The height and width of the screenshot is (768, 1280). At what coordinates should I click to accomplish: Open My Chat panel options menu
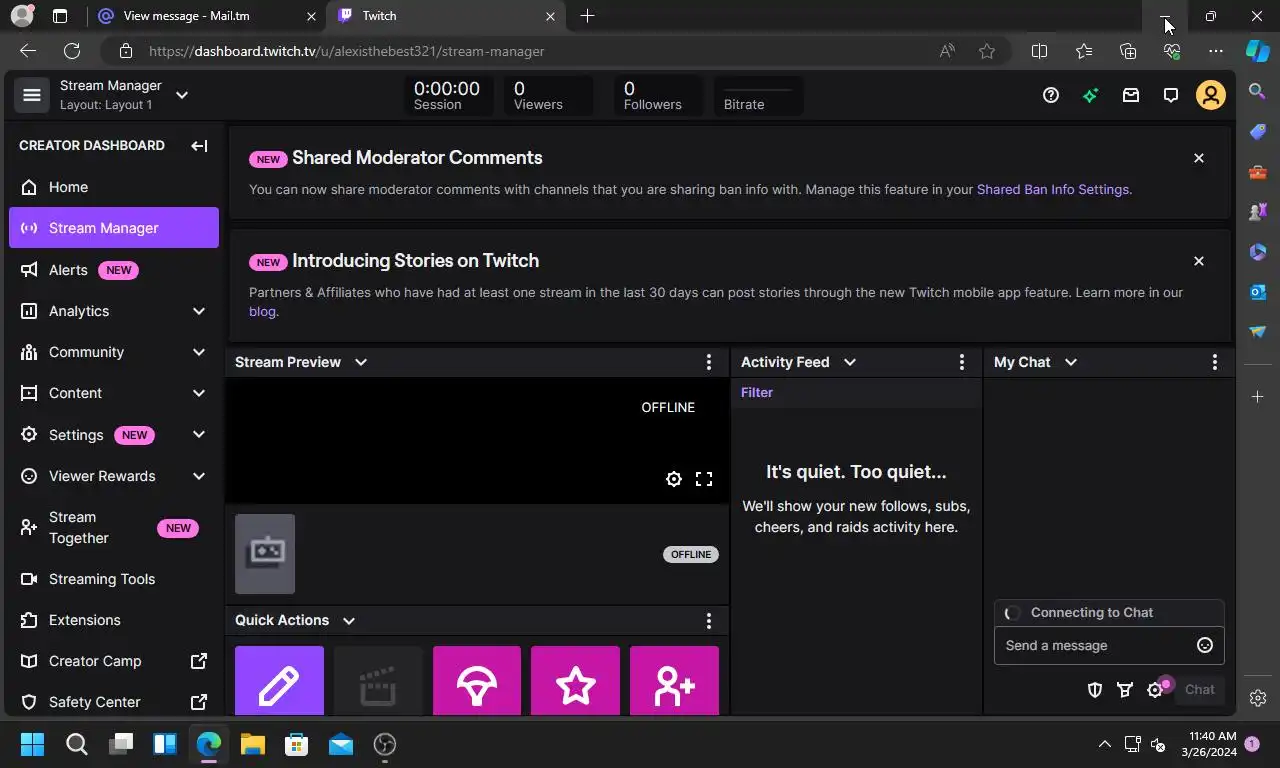(x=1215, y=362)
